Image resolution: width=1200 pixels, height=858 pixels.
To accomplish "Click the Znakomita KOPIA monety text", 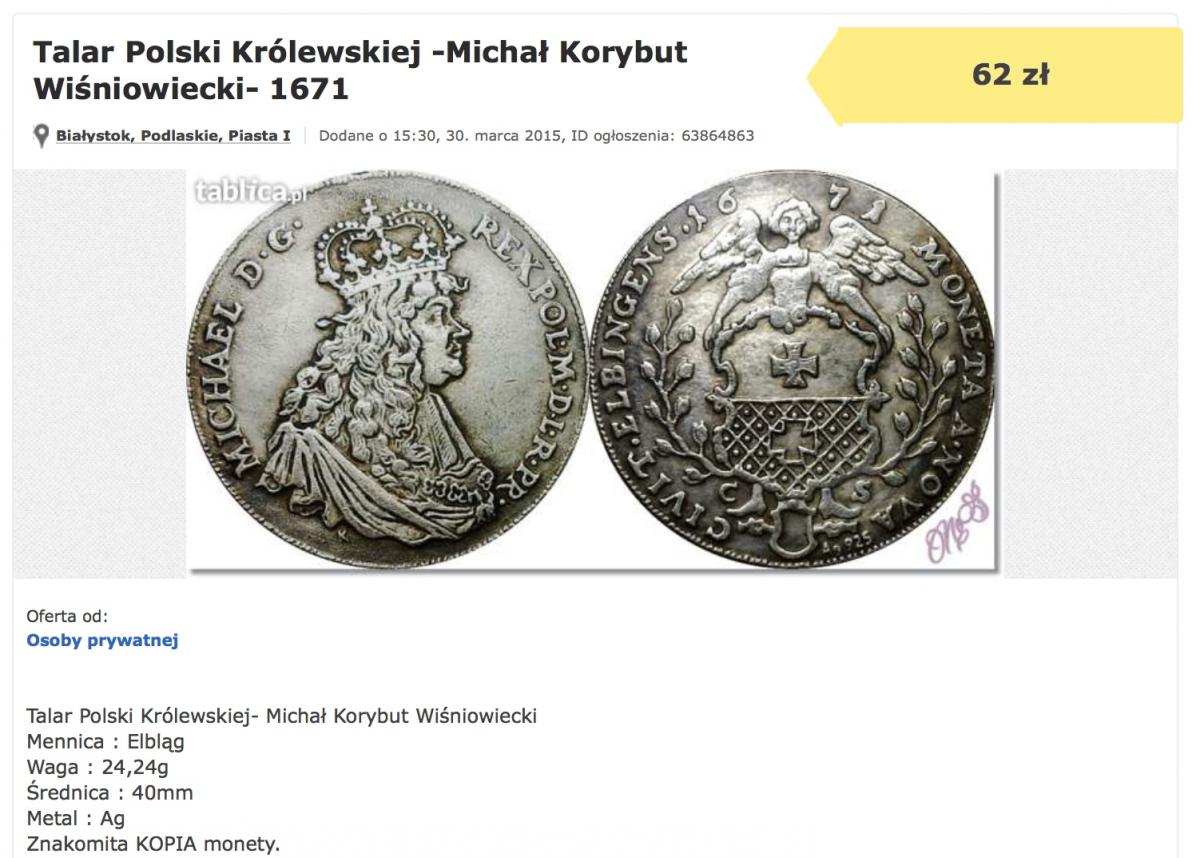I will point(153,844).
